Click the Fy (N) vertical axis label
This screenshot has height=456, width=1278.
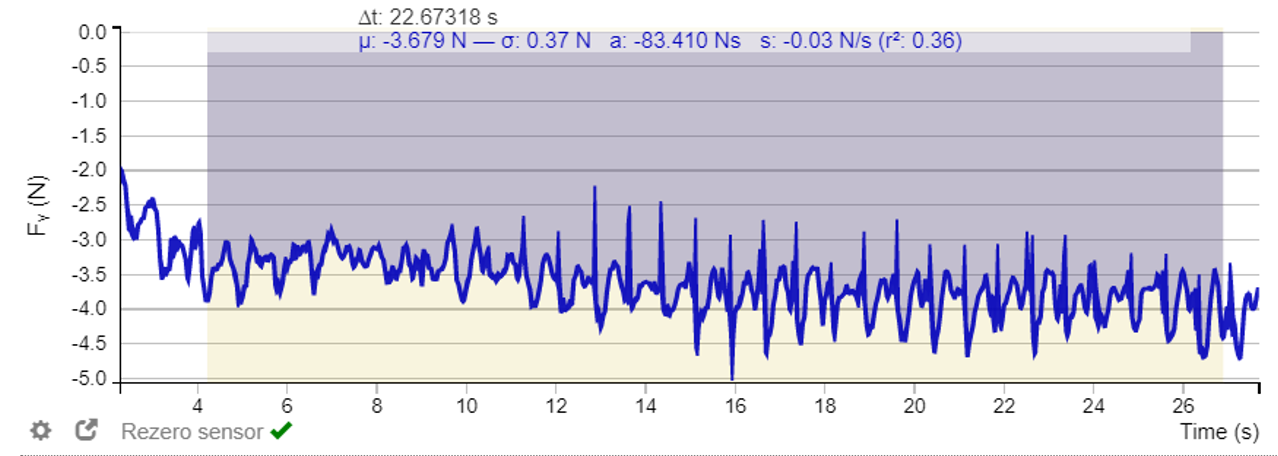coord(36,207)
